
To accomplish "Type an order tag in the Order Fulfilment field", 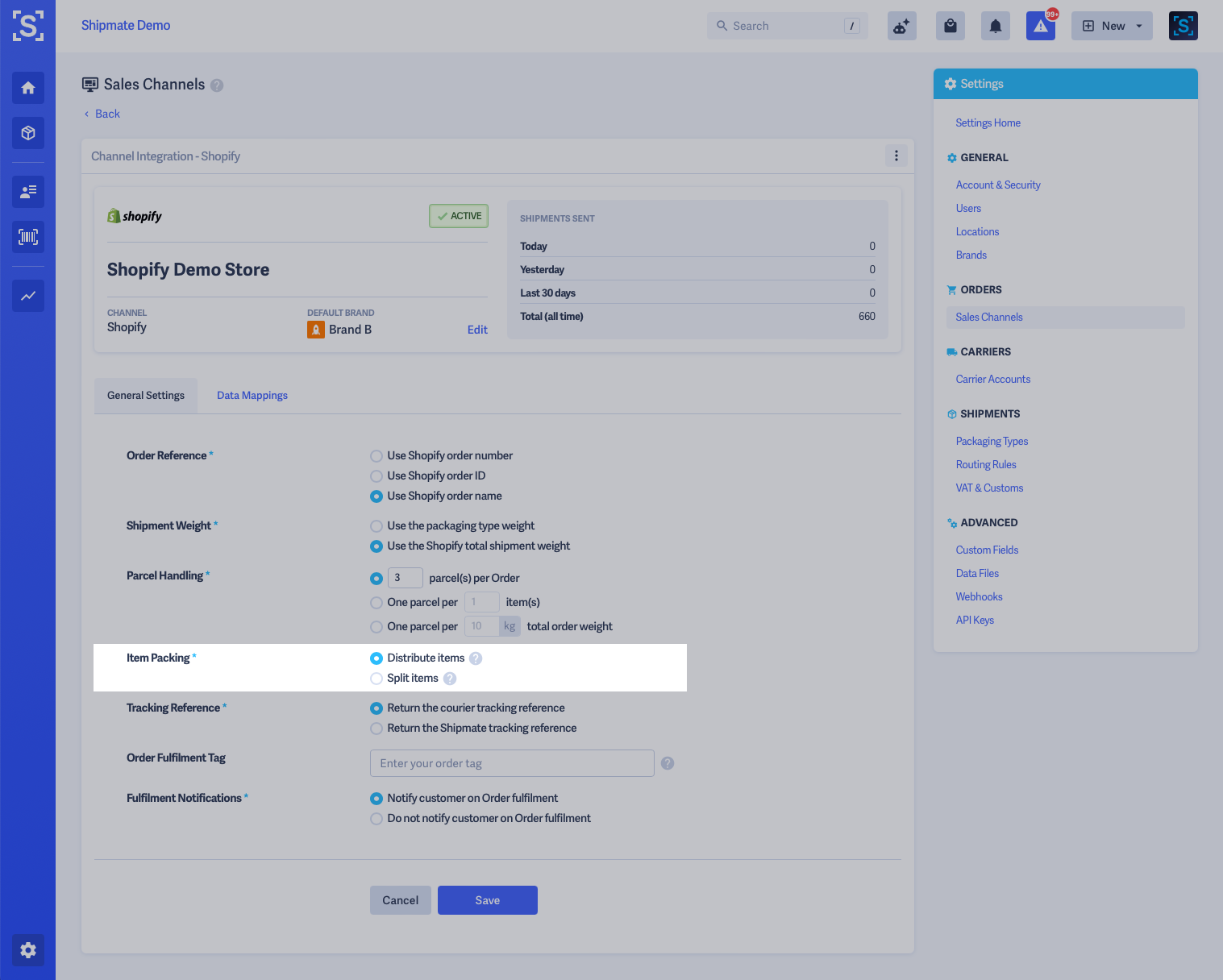I will pos(511,762).
